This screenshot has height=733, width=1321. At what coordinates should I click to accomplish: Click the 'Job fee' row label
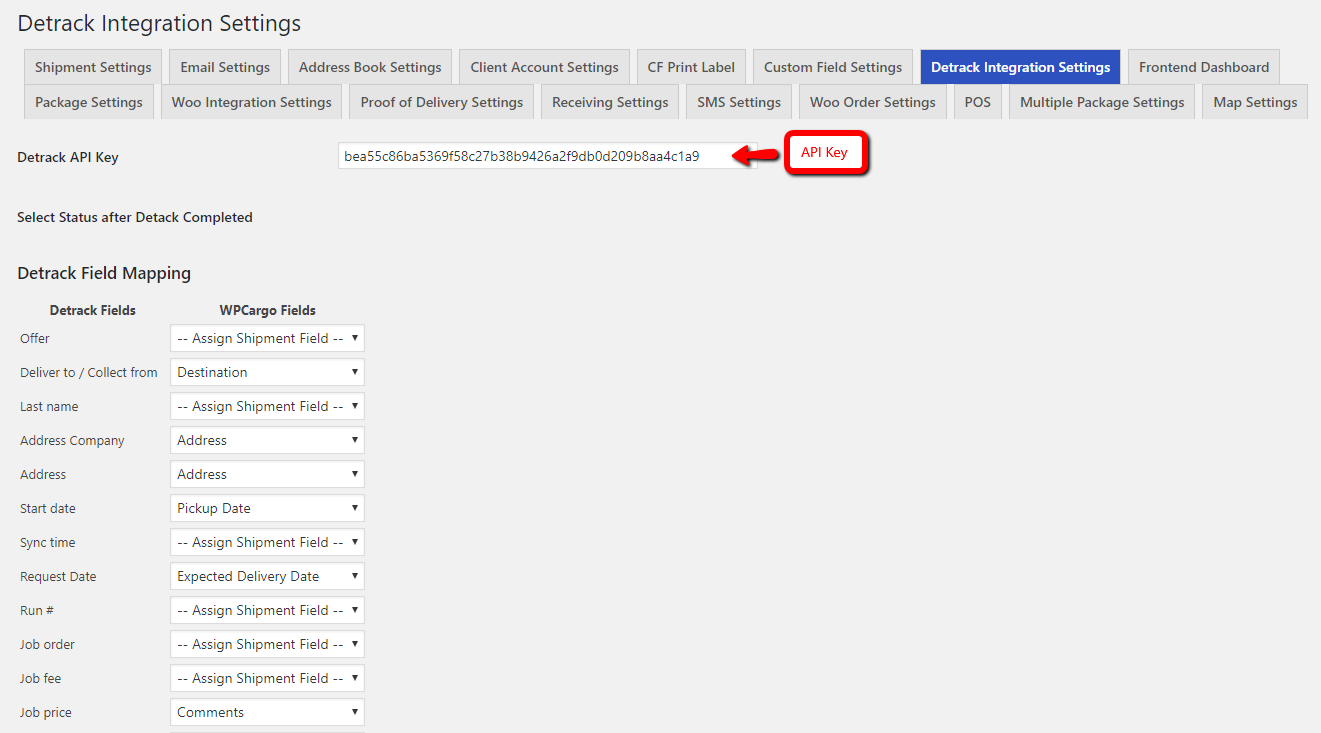[x=40, y=678]
